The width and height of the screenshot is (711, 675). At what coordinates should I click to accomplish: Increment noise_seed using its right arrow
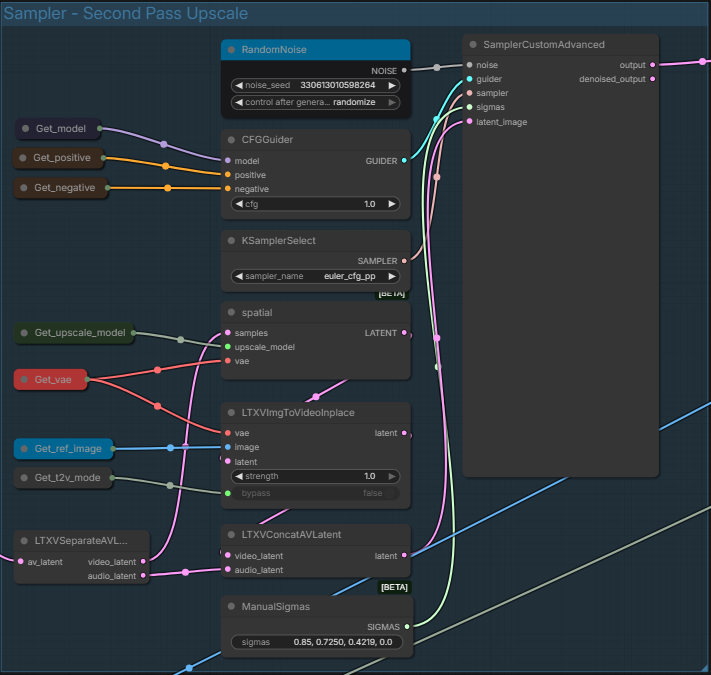(x=393, y=86)
